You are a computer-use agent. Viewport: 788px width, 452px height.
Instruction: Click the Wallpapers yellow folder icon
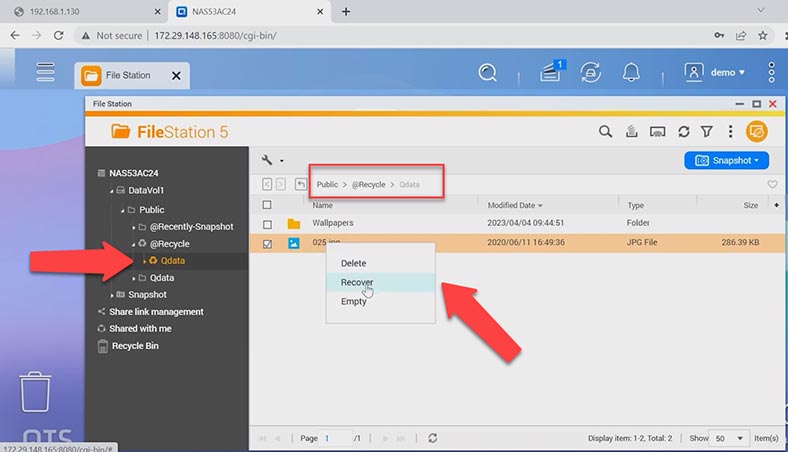(293, 224)
